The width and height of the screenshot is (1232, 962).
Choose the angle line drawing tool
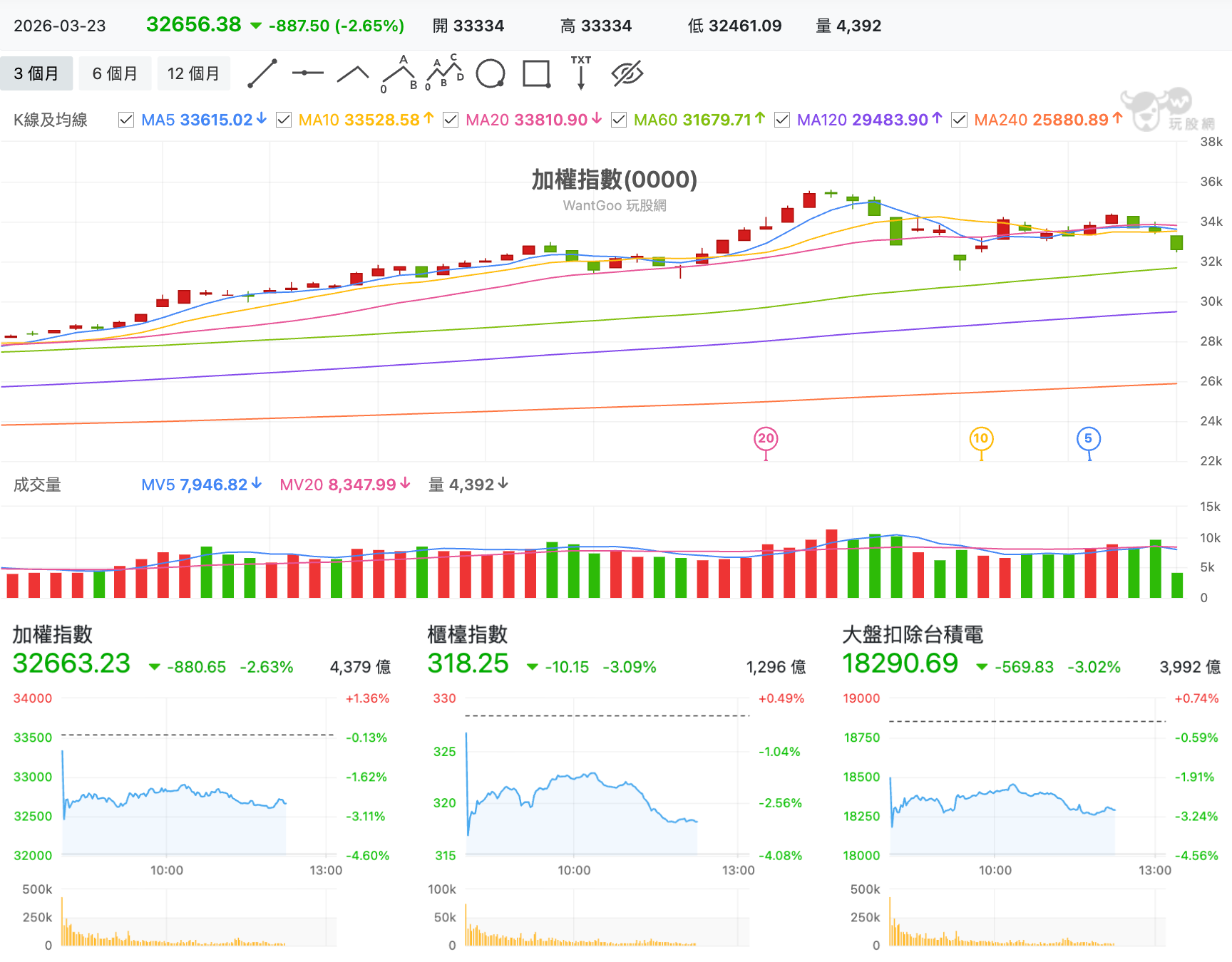[x=353, y=74]
